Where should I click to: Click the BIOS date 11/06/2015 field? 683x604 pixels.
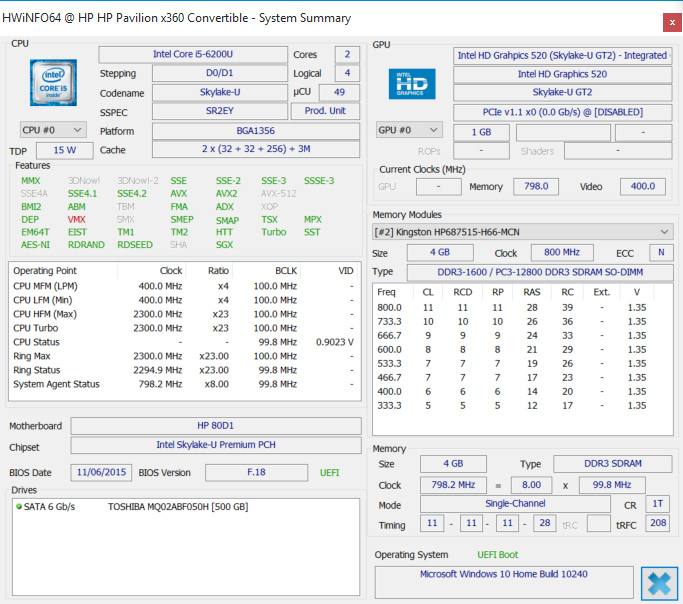pyautogui.click(x=101, y=472)
